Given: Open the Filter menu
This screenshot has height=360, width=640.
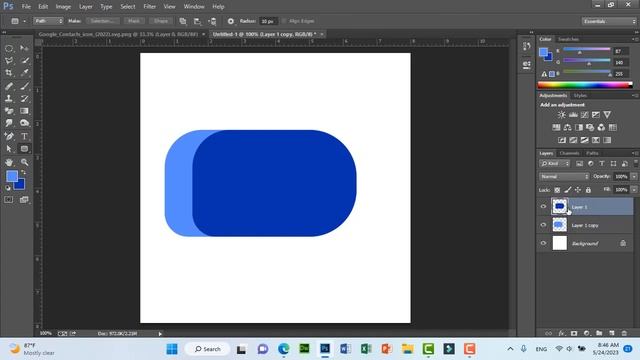Looking at the screenshot, I should (x=149, y=7).
